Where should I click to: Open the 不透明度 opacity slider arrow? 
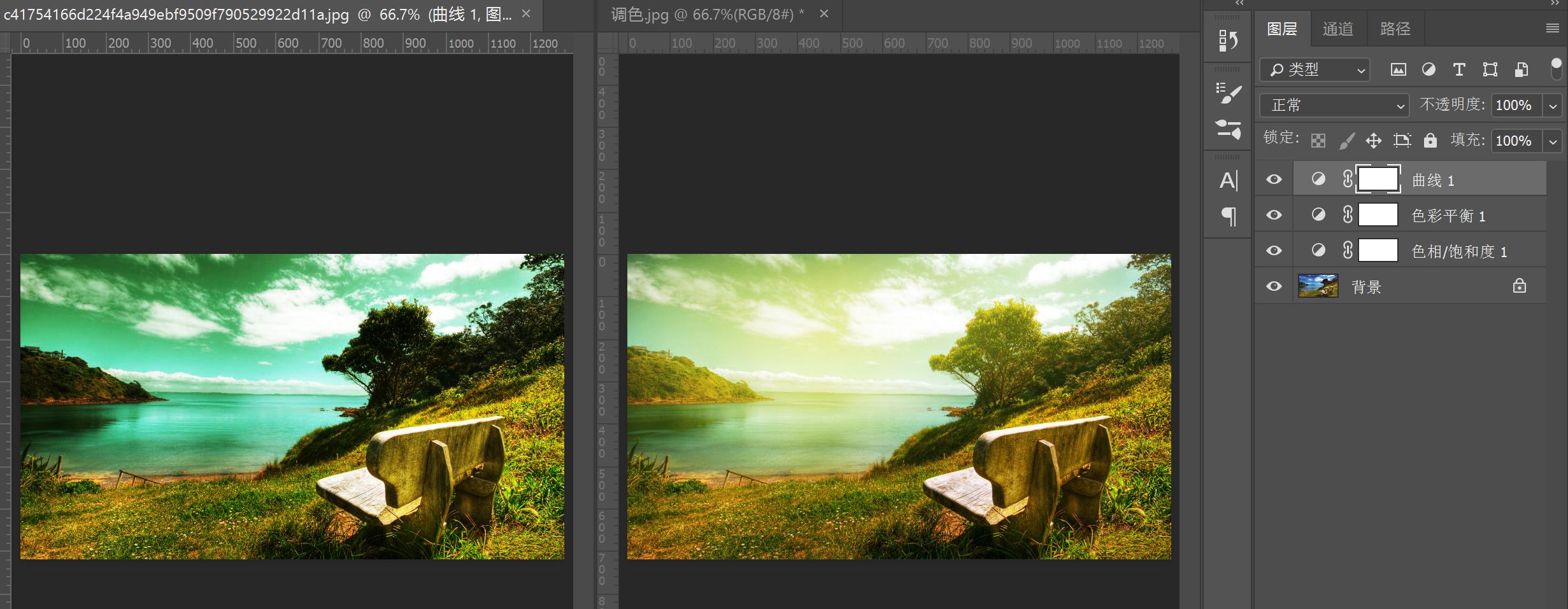pyautogui.click(x=1553, y=106)
